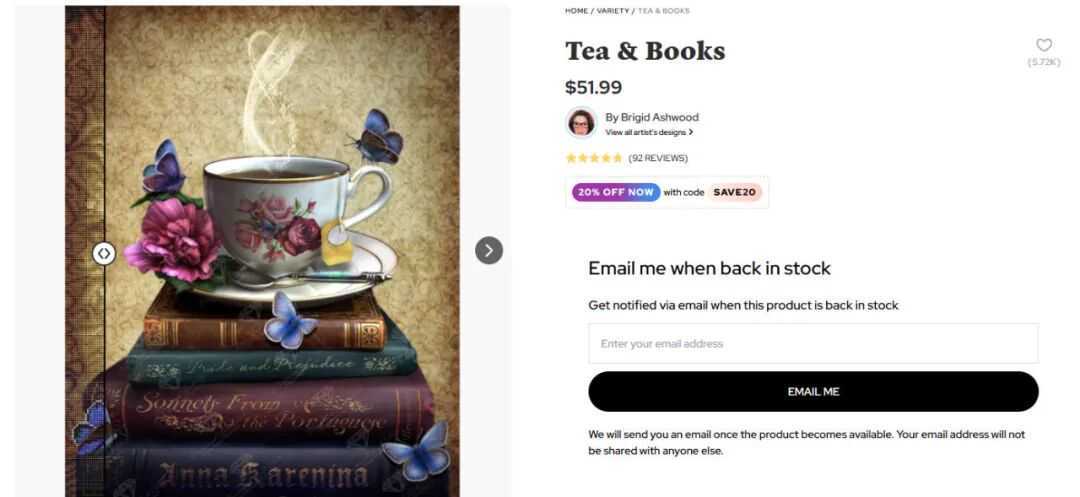The height and width of the screenshot is (497, 1080).
Task: Click the before/after comparison slider handle
Action: (103, 253)
